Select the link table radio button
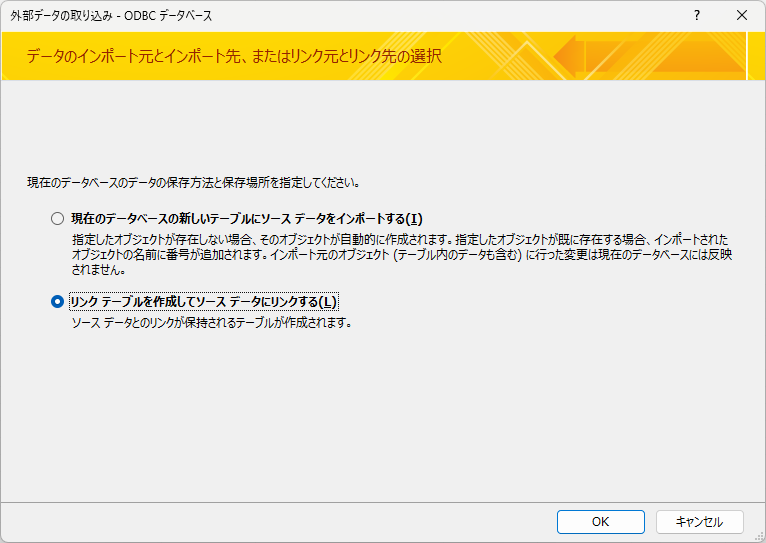The width and height of the screenshot is (766, 543). tap(57, 302)
